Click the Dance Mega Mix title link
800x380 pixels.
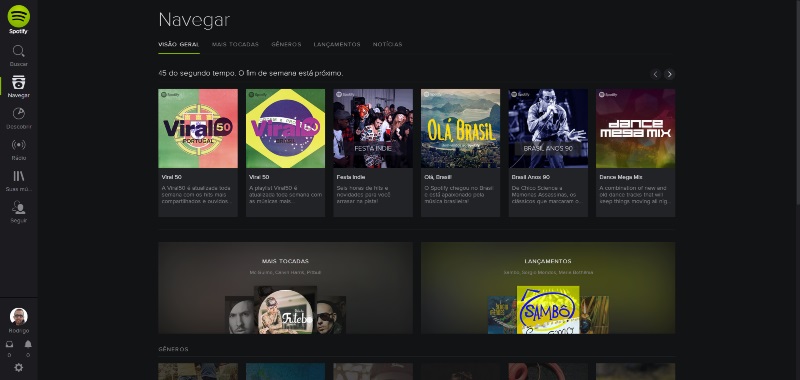point(620,177)
